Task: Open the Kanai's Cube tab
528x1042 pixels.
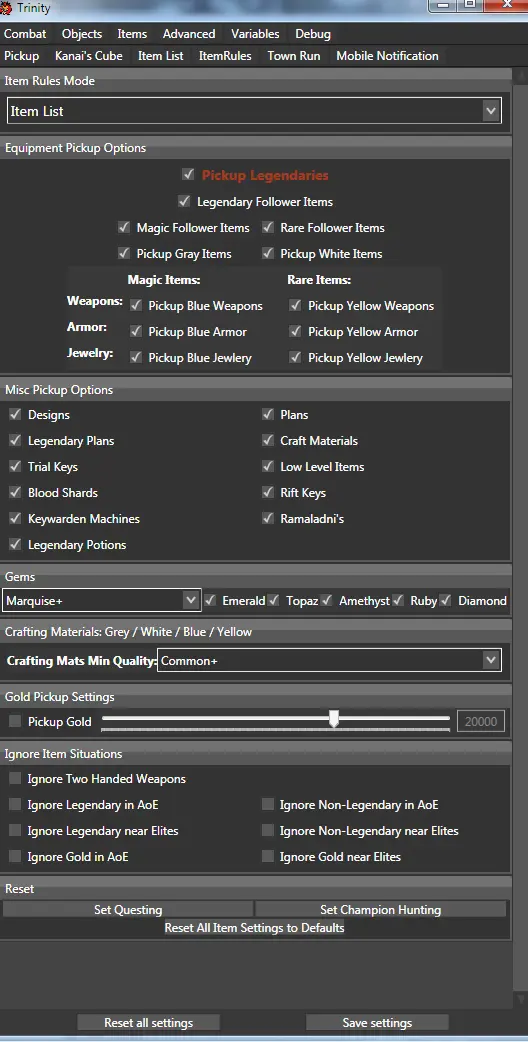Action: (89, 56)
